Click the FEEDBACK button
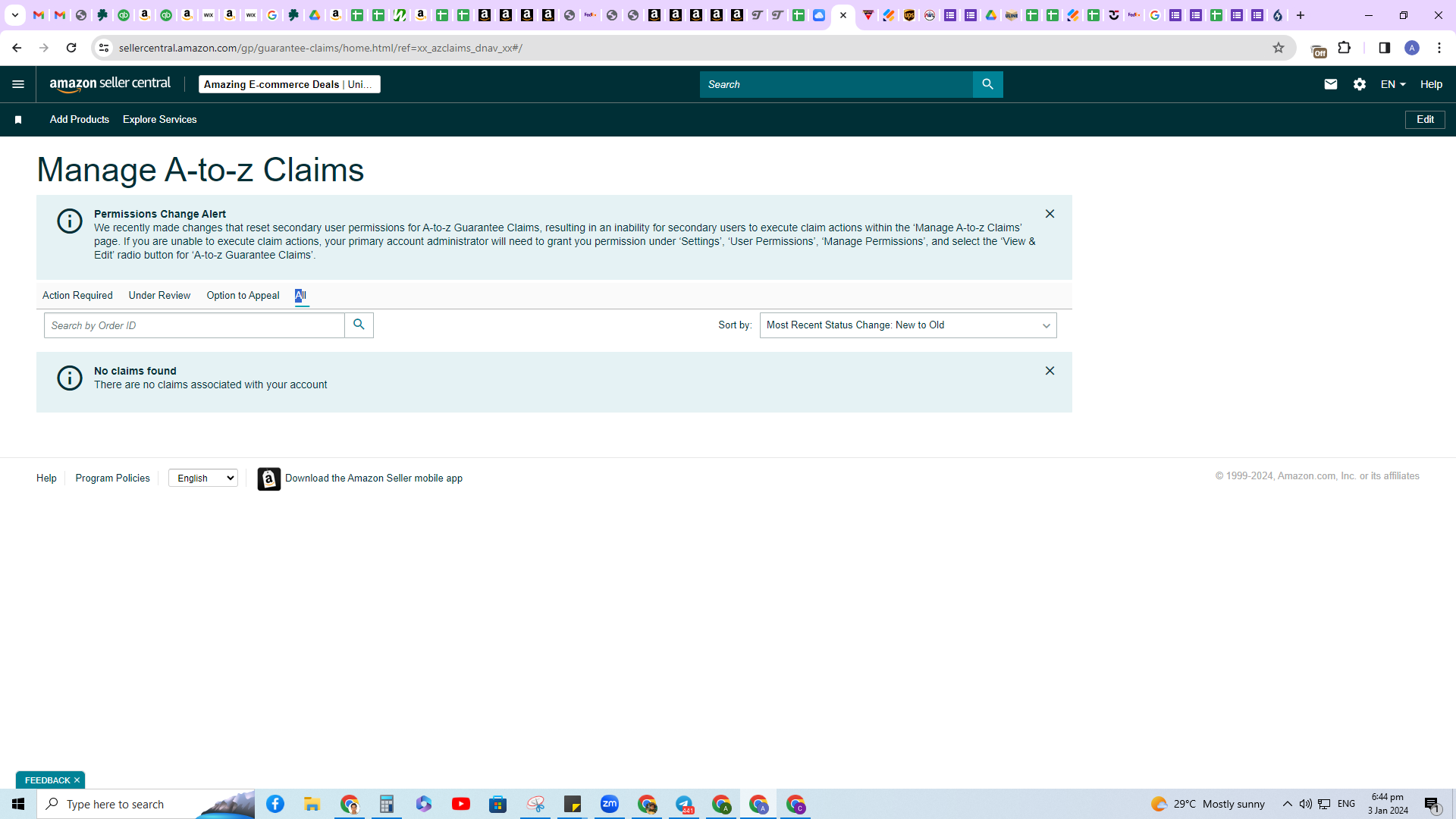The height and width of the screenshot is (819, 1456). coord(47,780)
